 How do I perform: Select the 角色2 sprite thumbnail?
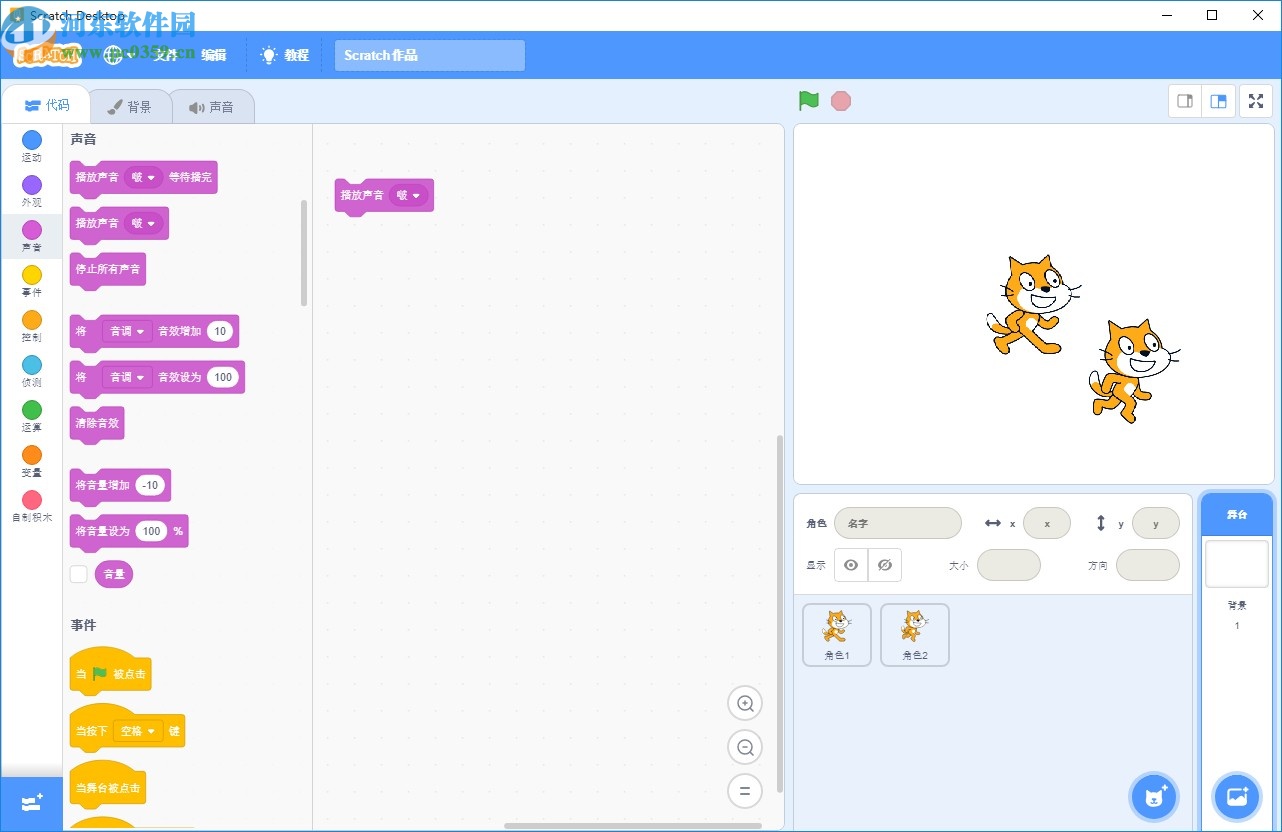pos(914,634)
